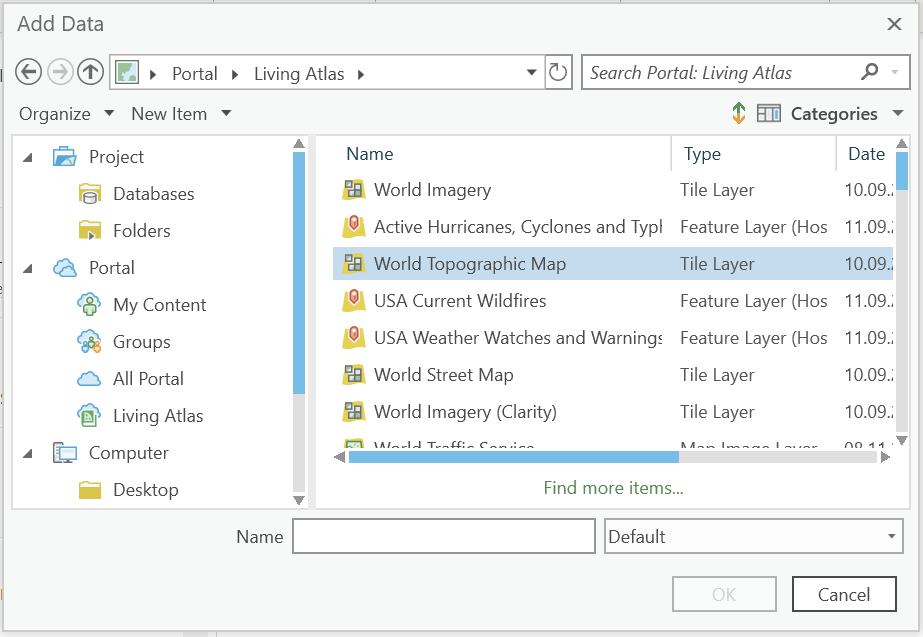
Task: Open the search options dropdown arrow
Action: point(895,72)
